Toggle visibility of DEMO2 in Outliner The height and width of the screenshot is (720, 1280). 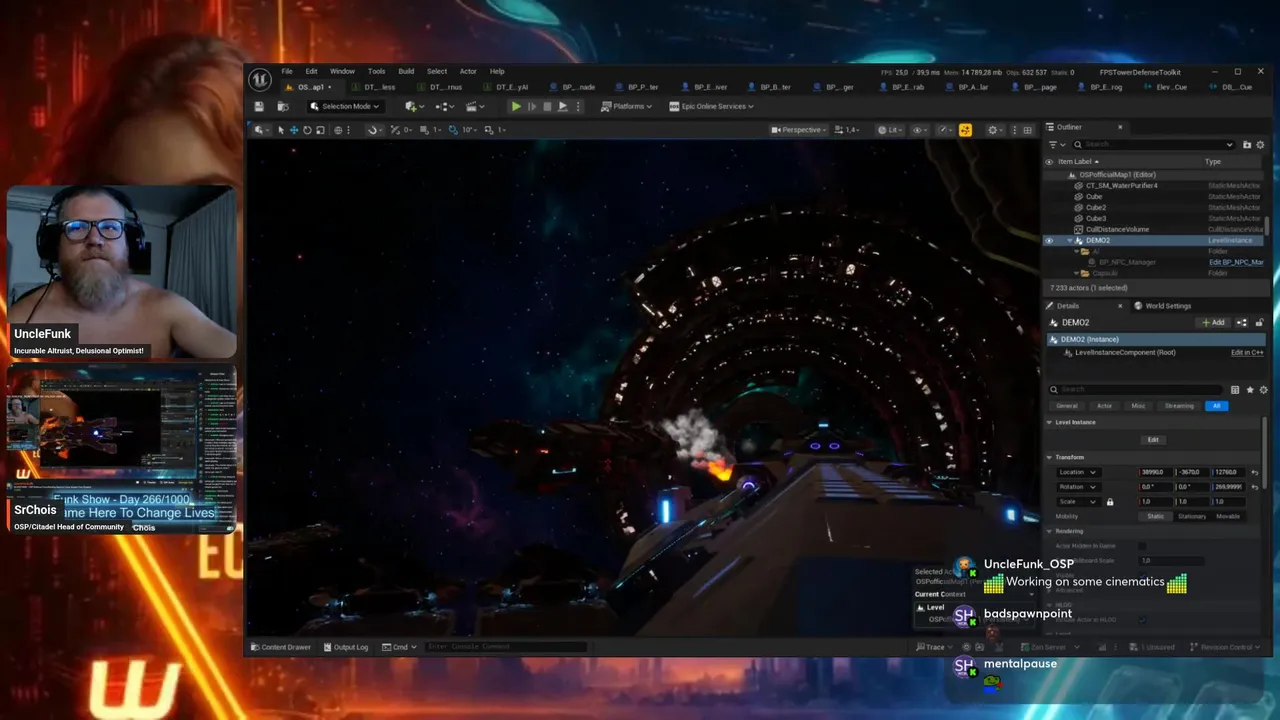[x=1049, y=241]
